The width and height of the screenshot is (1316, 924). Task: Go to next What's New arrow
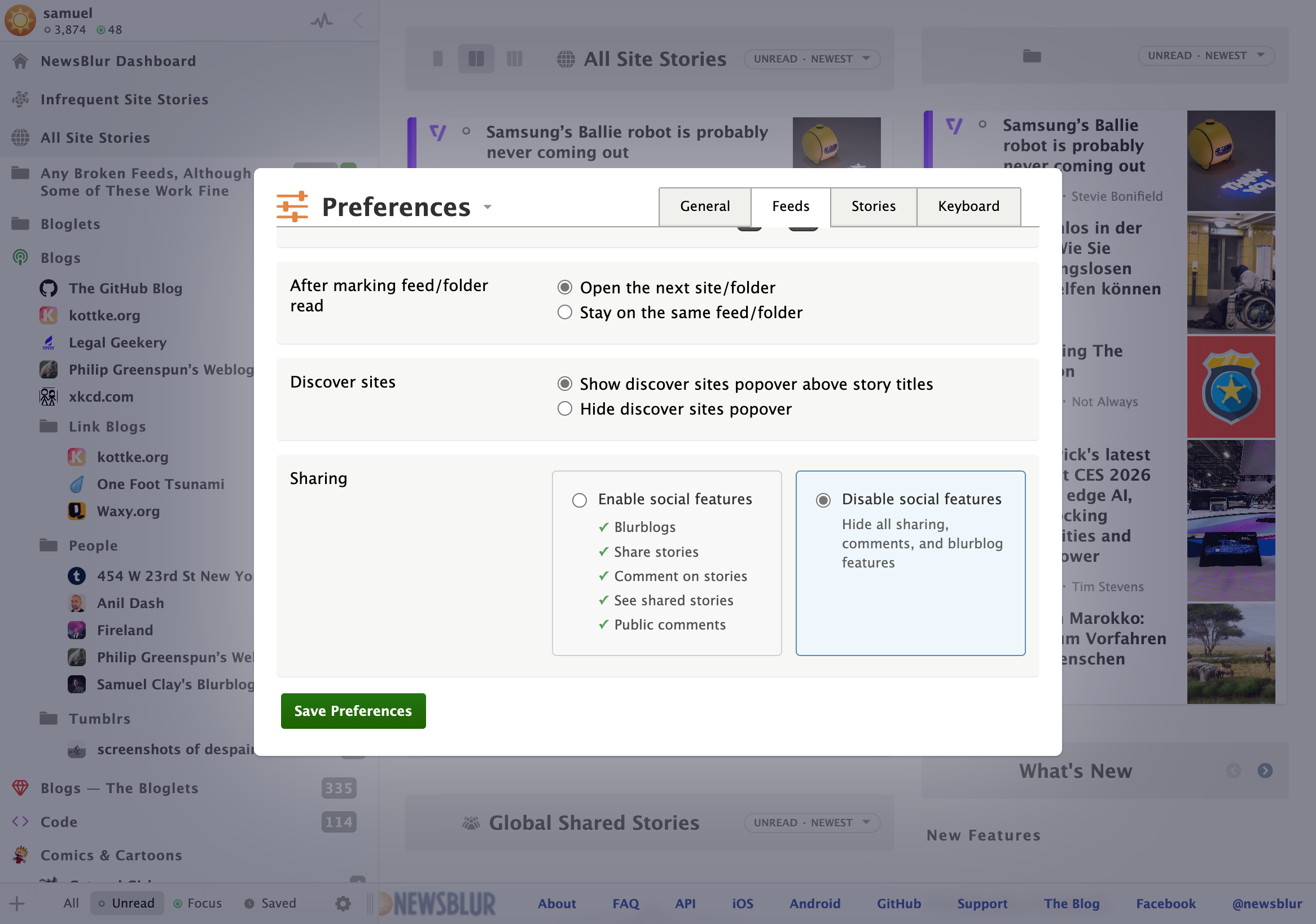click(x=1265, y=771)
